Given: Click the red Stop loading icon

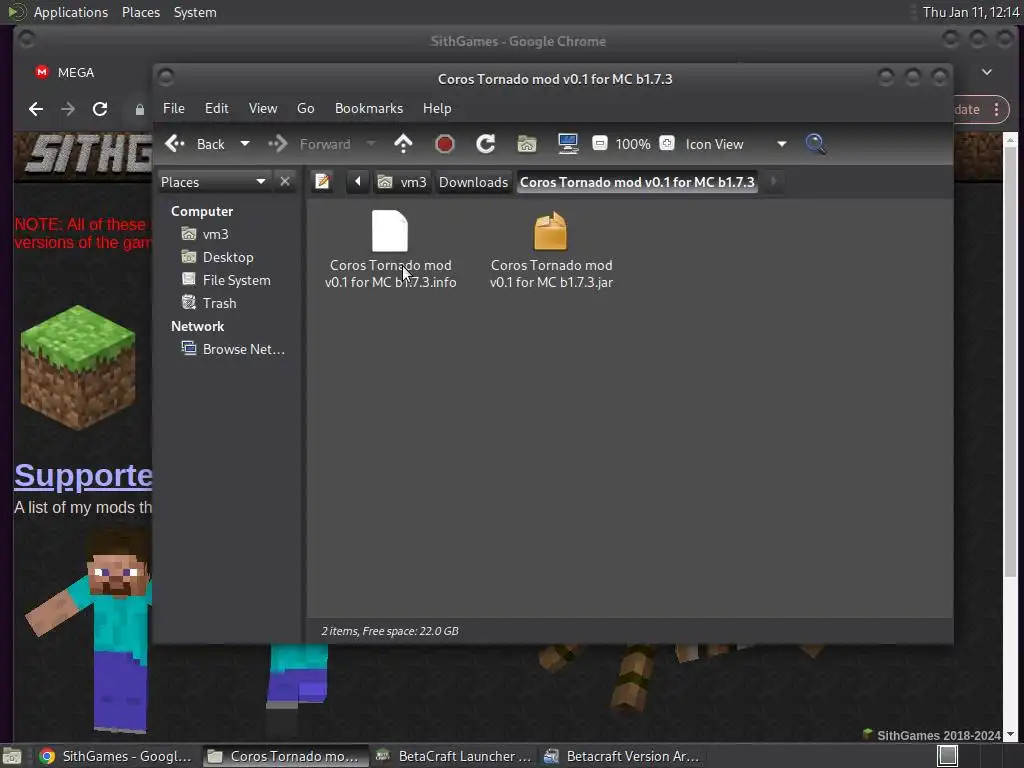Looking at the screenshot, I should pyautogui.click(x=445, y=144).
